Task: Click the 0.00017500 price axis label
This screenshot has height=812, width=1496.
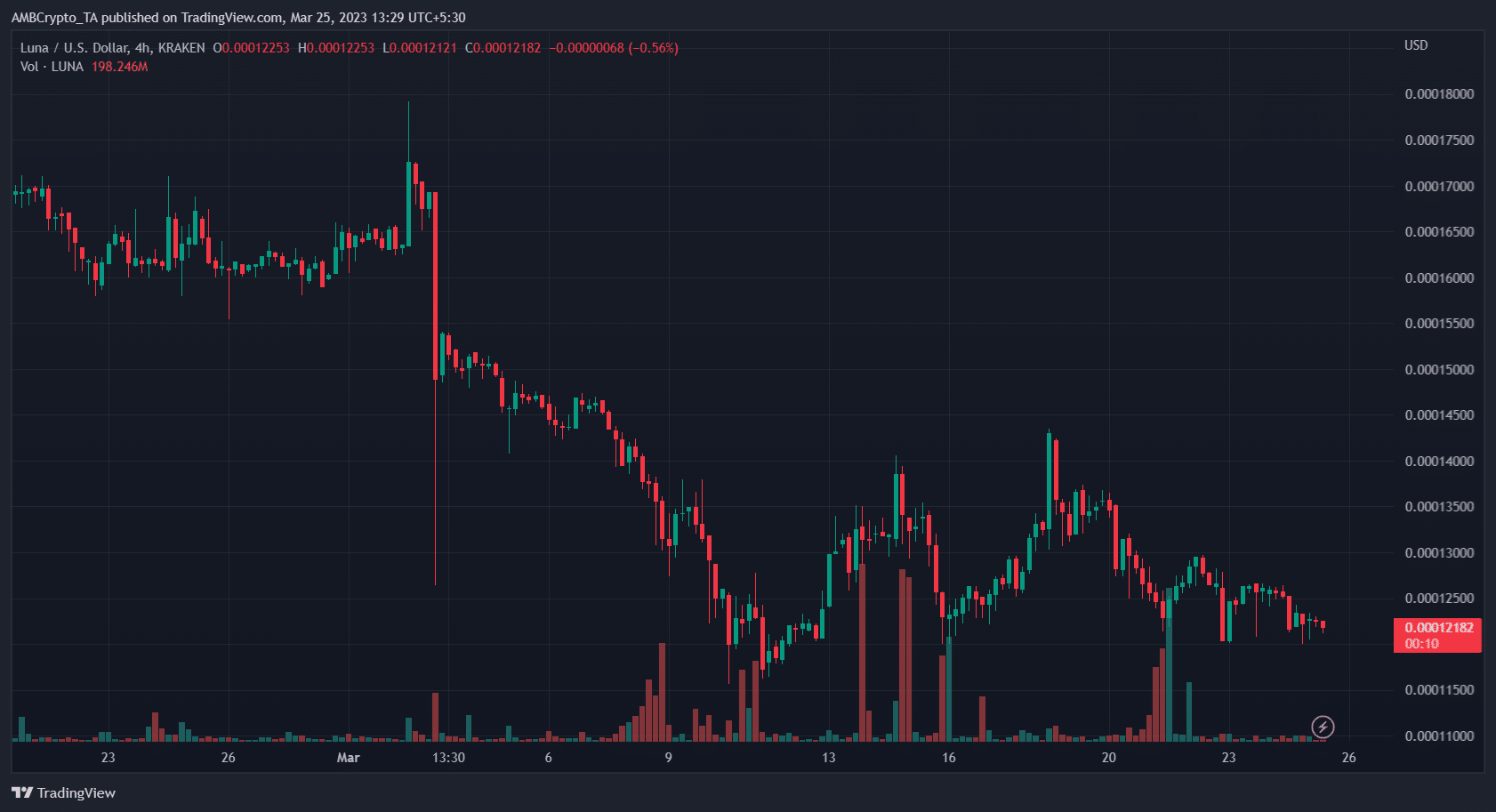Action: point(1439,141)
